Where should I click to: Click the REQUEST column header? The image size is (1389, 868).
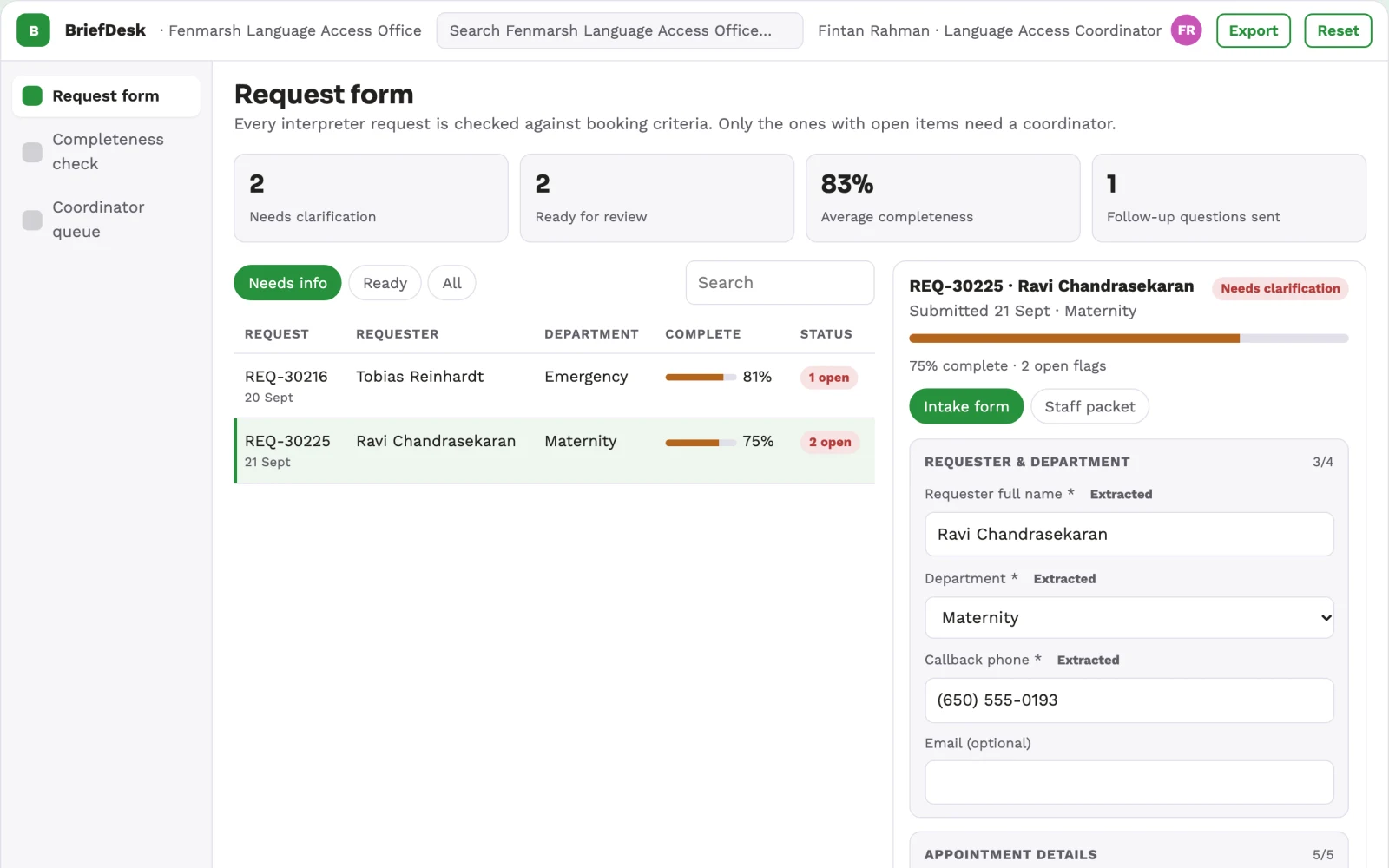(277, 334)
